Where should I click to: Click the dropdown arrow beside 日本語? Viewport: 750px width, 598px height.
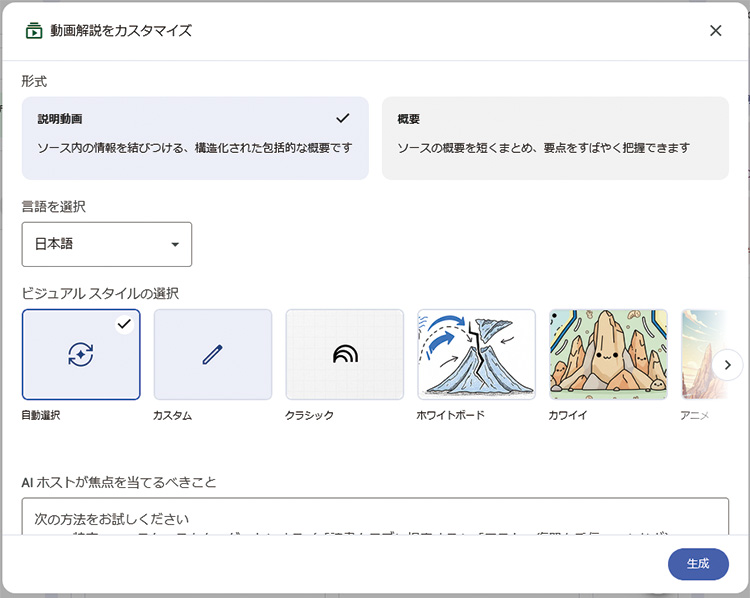(x=175, y=245)
